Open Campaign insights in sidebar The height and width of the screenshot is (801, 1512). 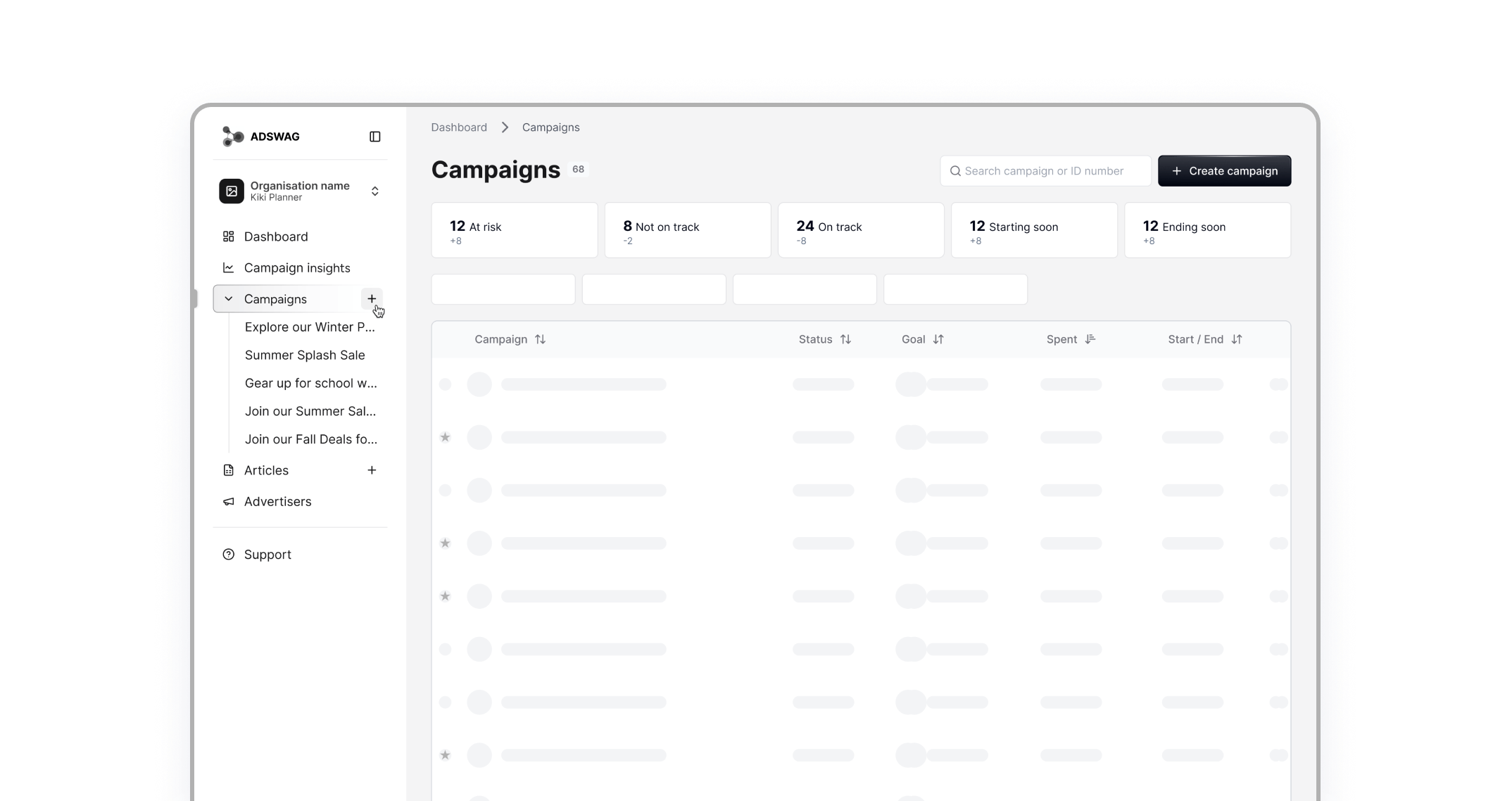click(x=301, y=267)
